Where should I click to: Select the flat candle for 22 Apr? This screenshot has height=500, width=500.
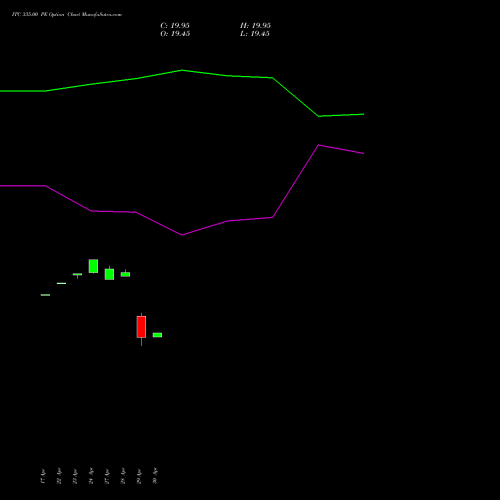61,283
